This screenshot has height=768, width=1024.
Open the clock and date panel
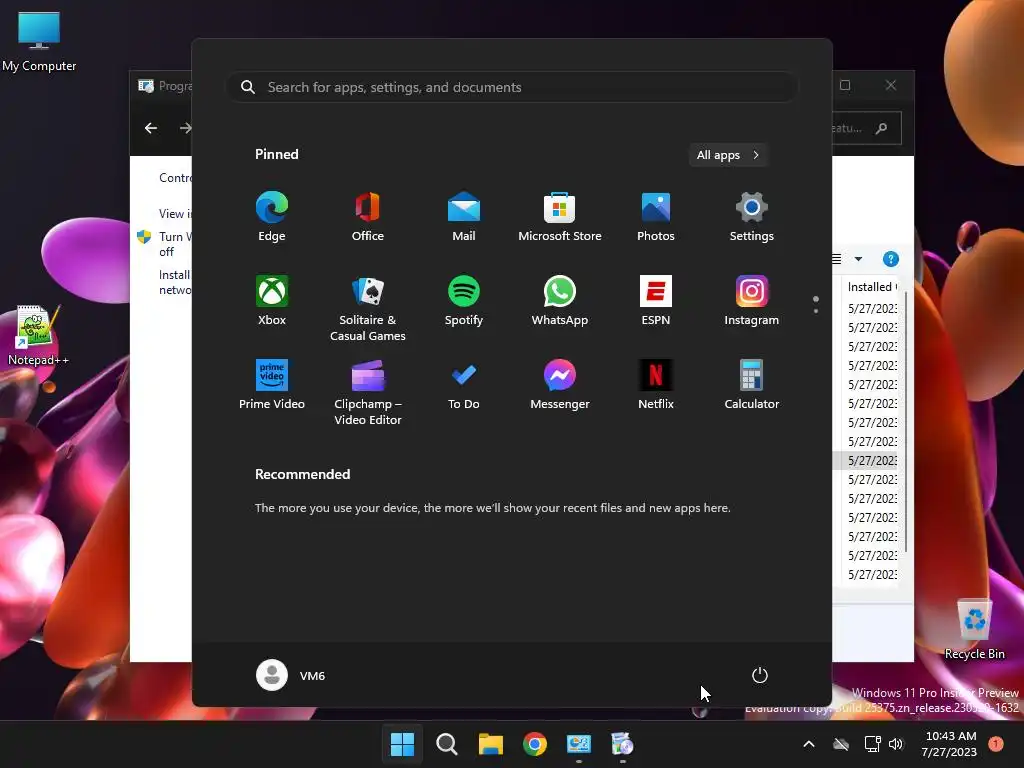950,744
